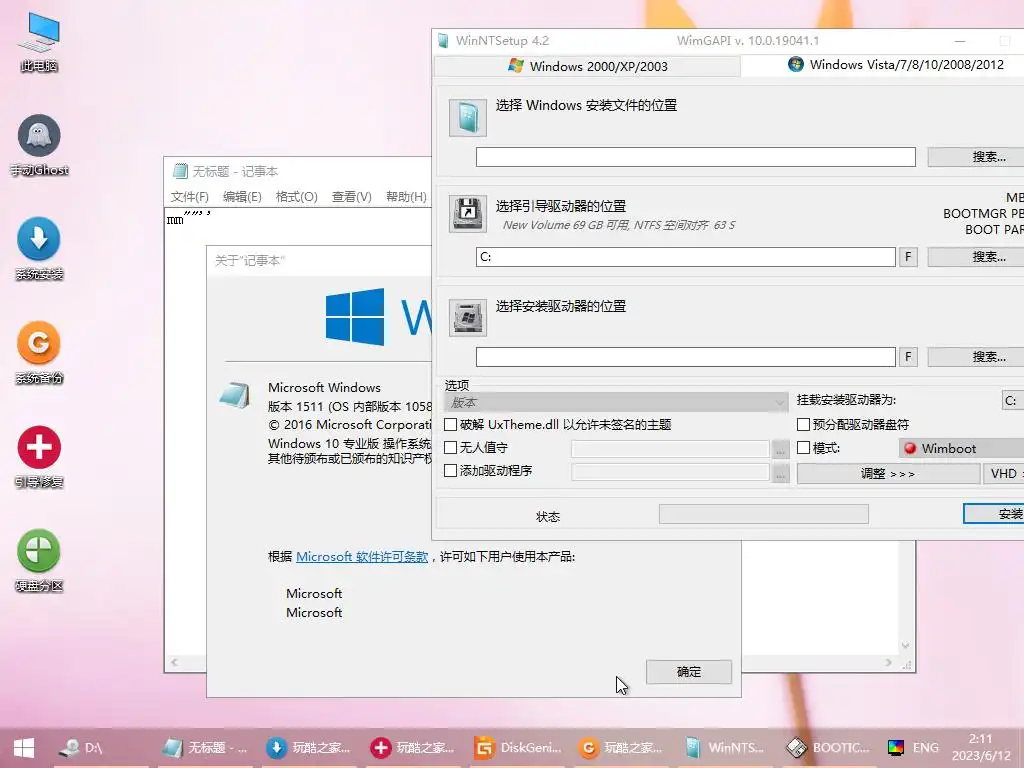Click the 状态 progress bar in WinNTSetup
1024x768 pixels.
tap(763, 514)
